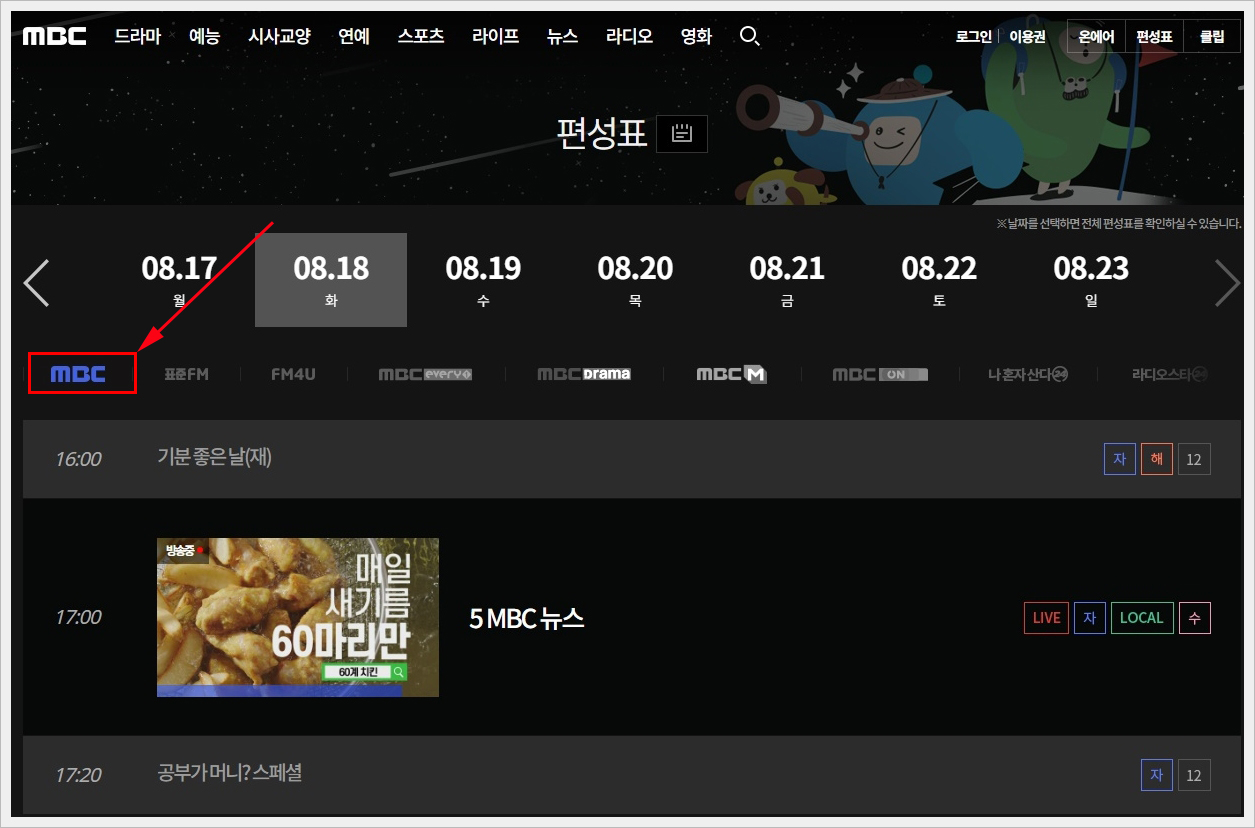Open the 연예 menu
The height and width of the screenshot is (828, 1255).
pos(354,37)
